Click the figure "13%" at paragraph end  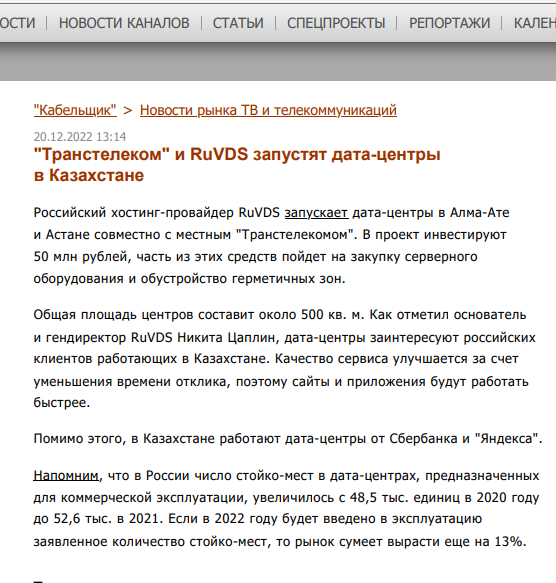point(508,542)
